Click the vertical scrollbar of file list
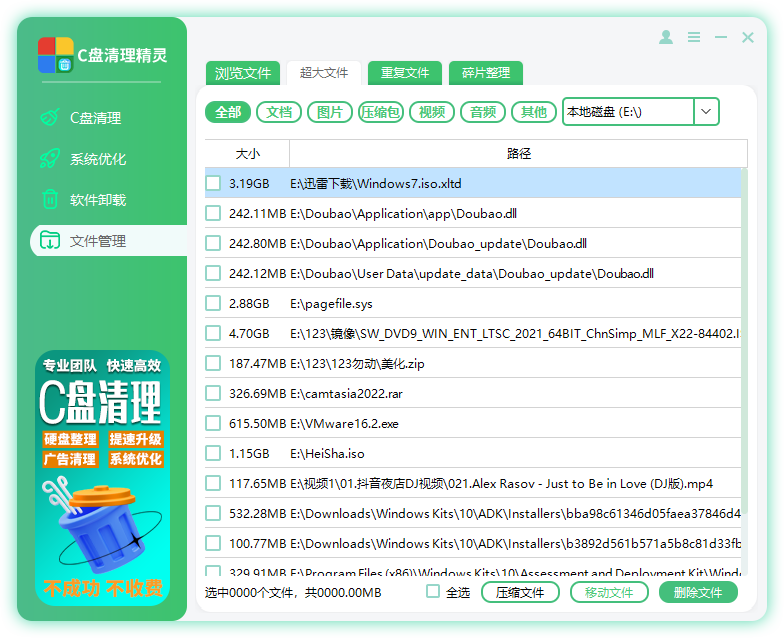Screen dimensions: 784x638 click(x=743, y=300)
